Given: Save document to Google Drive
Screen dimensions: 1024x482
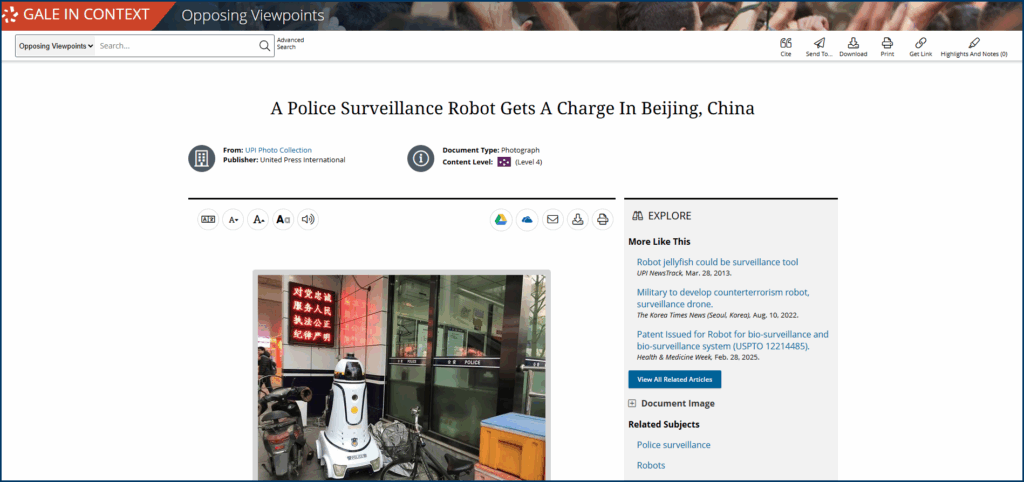Looking at the screenshot, I should tap(501, 219).
